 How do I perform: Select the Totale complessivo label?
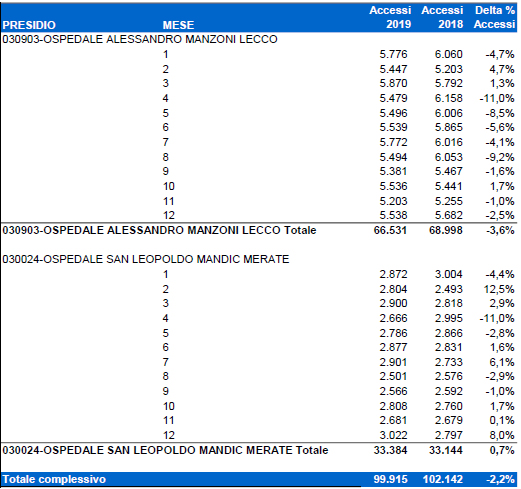[54, 479]
